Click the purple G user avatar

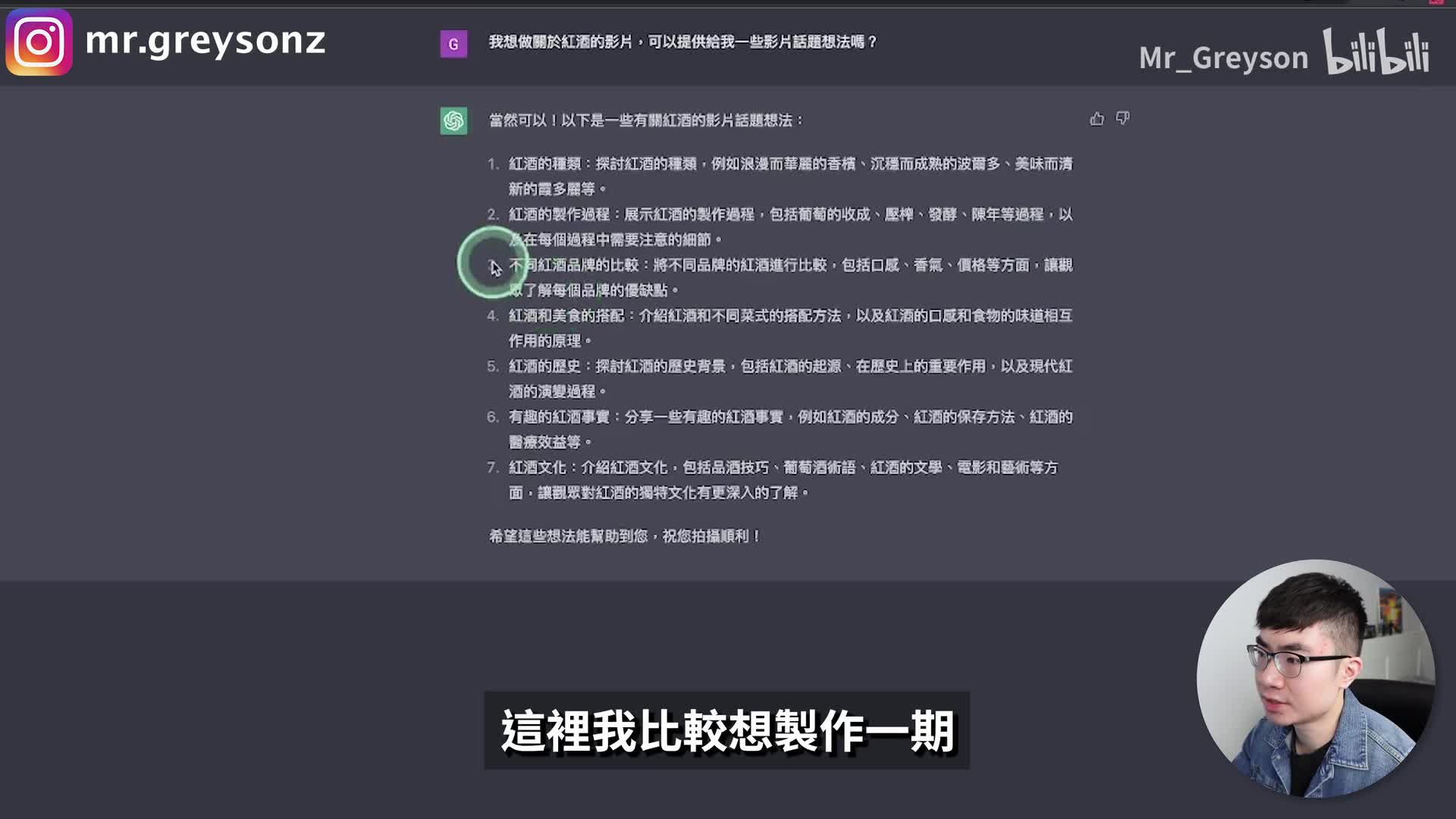453,44
